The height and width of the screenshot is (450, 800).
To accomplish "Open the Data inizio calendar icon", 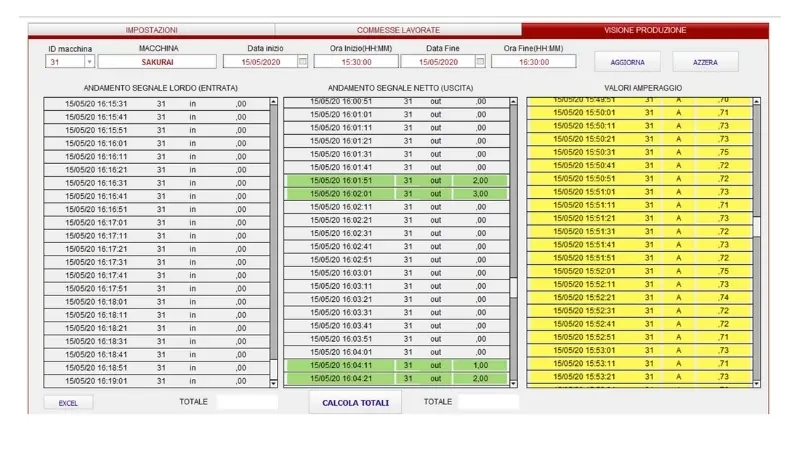I will click(303, 62).
